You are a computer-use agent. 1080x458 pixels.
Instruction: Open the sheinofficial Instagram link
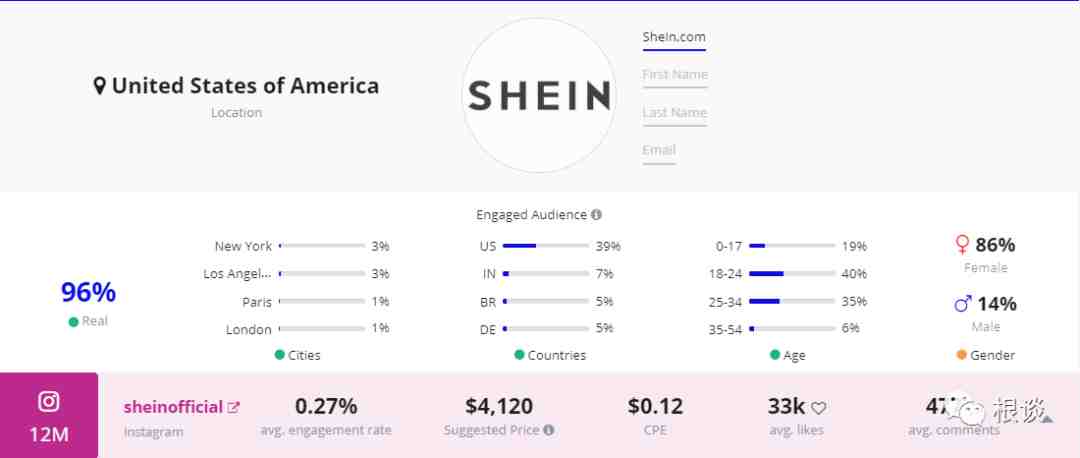(173, 407)
